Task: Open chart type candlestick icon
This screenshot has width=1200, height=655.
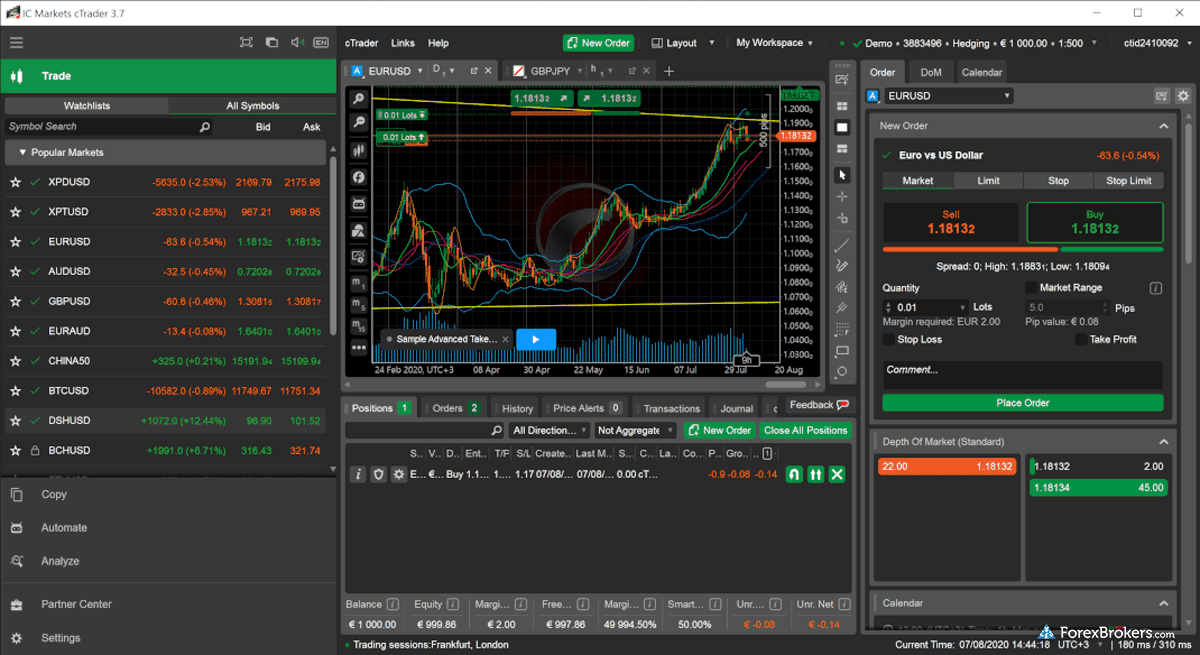Action: tap(358, 150)
